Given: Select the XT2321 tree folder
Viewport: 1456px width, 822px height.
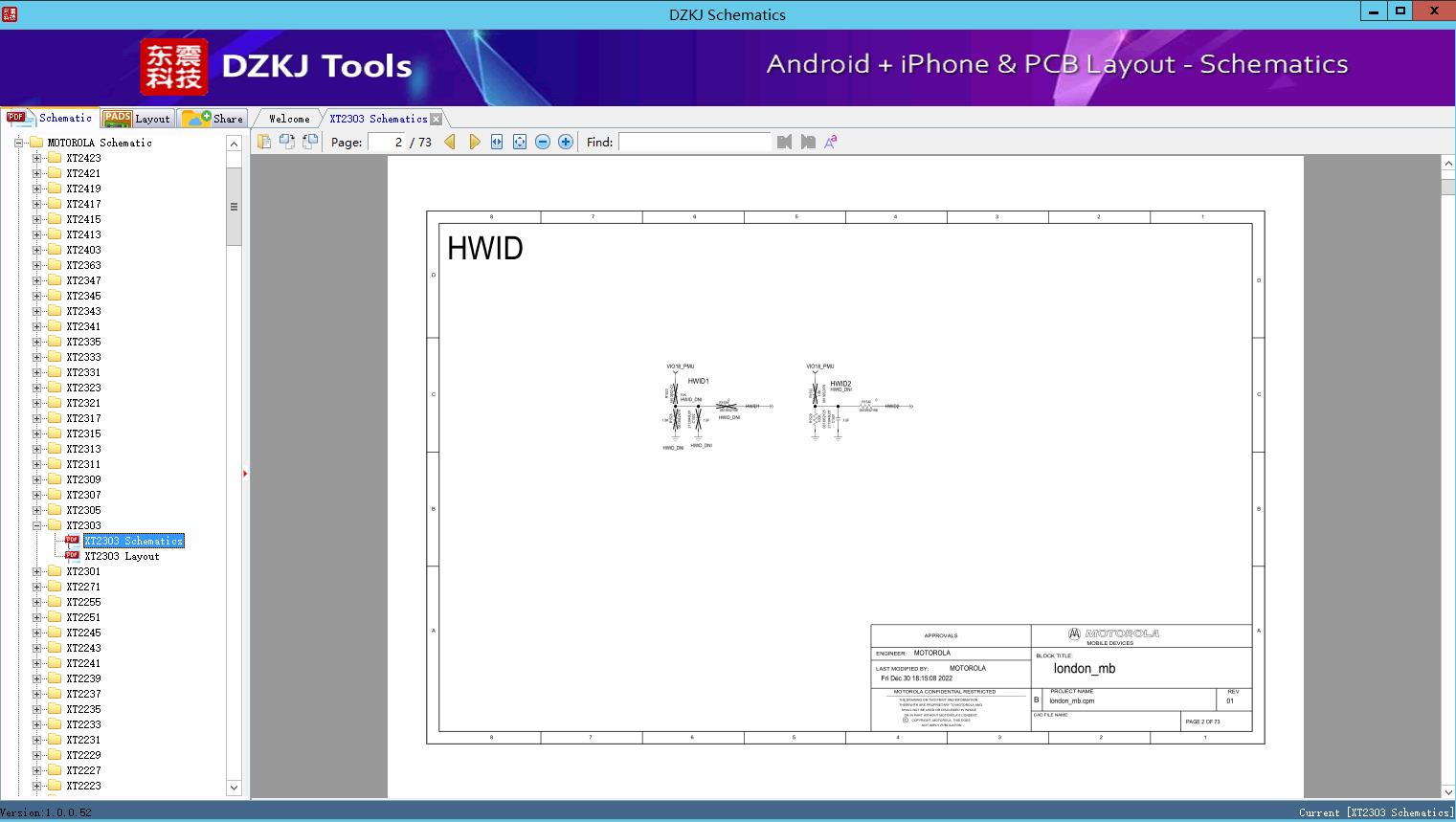Looking at the screenshot, I should point(83,403).
